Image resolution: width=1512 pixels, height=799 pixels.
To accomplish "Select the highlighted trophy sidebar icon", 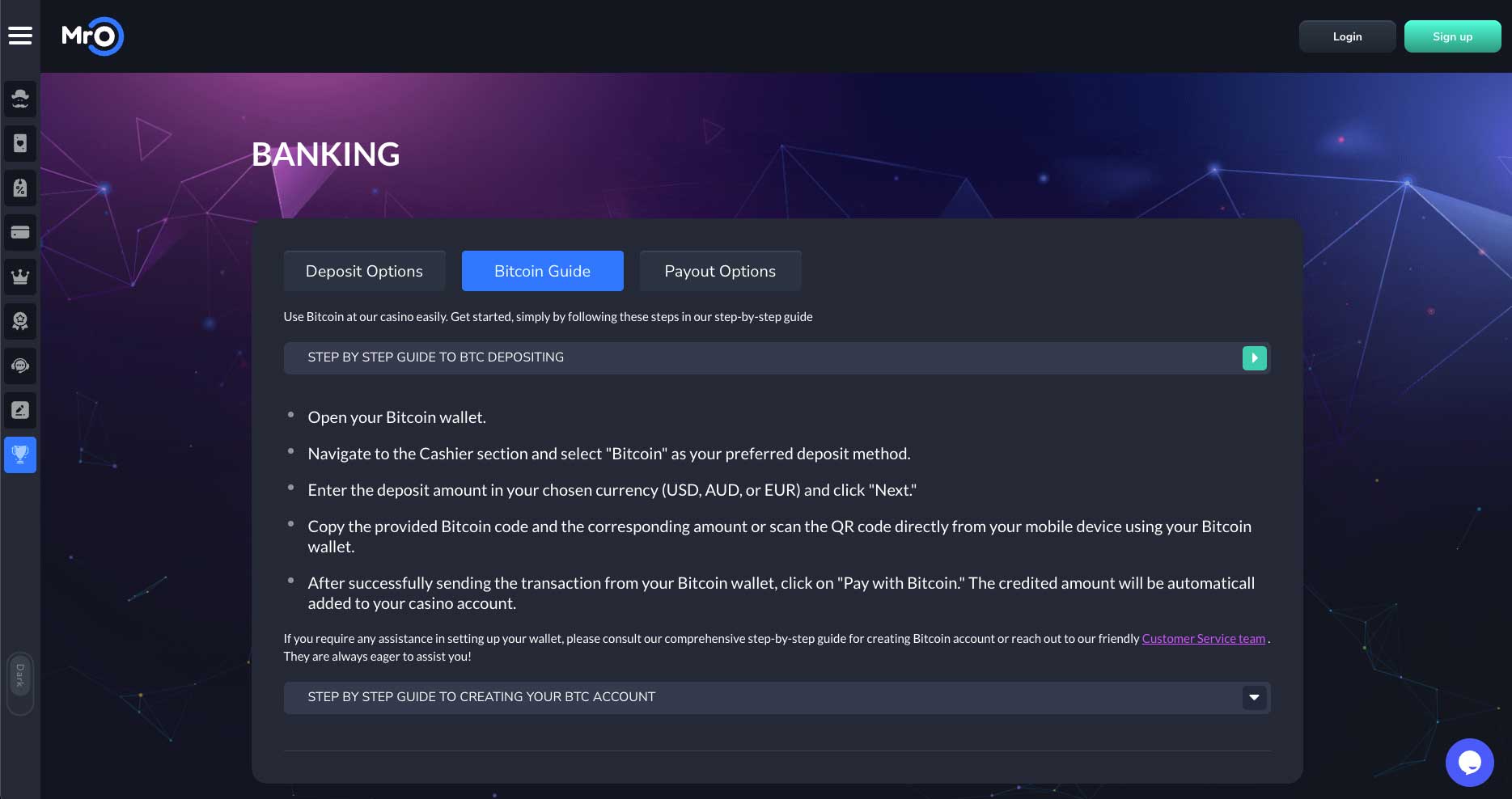I will (x=20, y=454).
